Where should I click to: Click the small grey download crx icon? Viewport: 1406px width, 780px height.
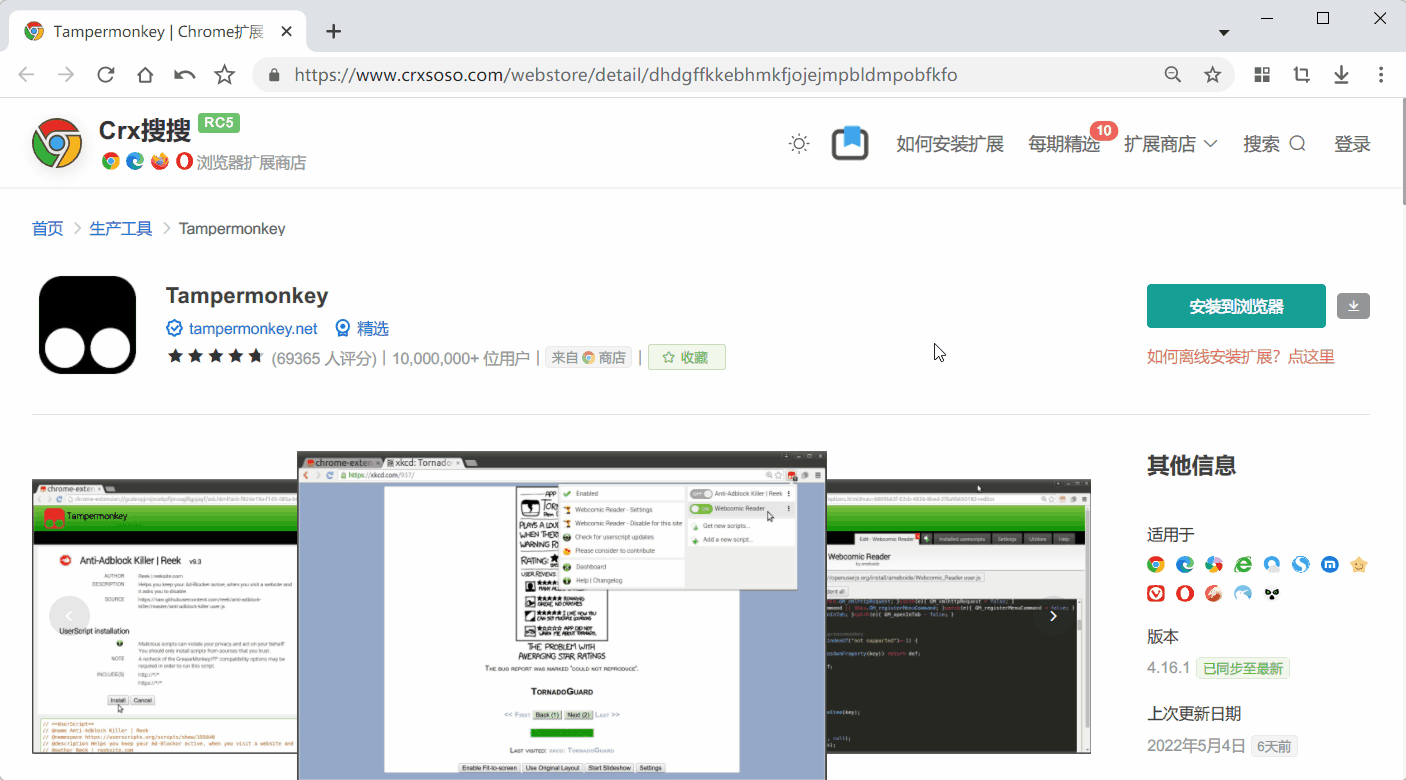pyautogui.click(x=1353, y=306)
